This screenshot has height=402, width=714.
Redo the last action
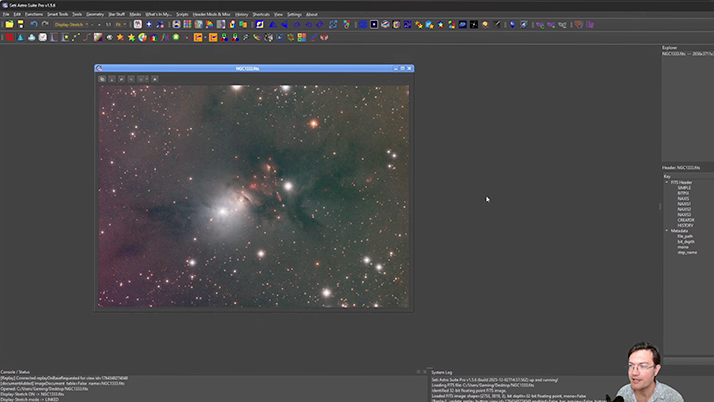[x=45, y=24]
